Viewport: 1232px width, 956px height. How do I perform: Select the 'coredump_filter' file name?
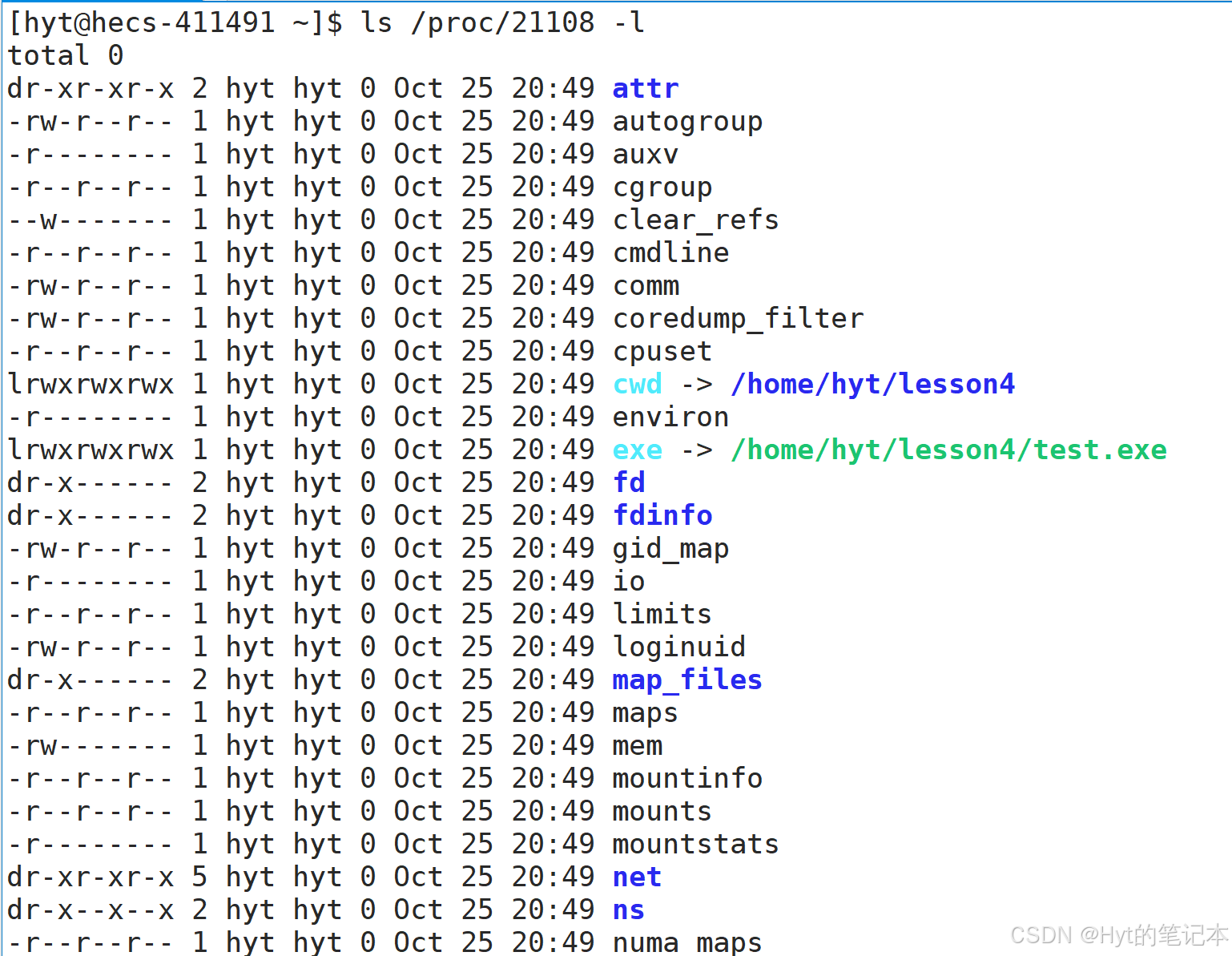[x=738, y=318]
